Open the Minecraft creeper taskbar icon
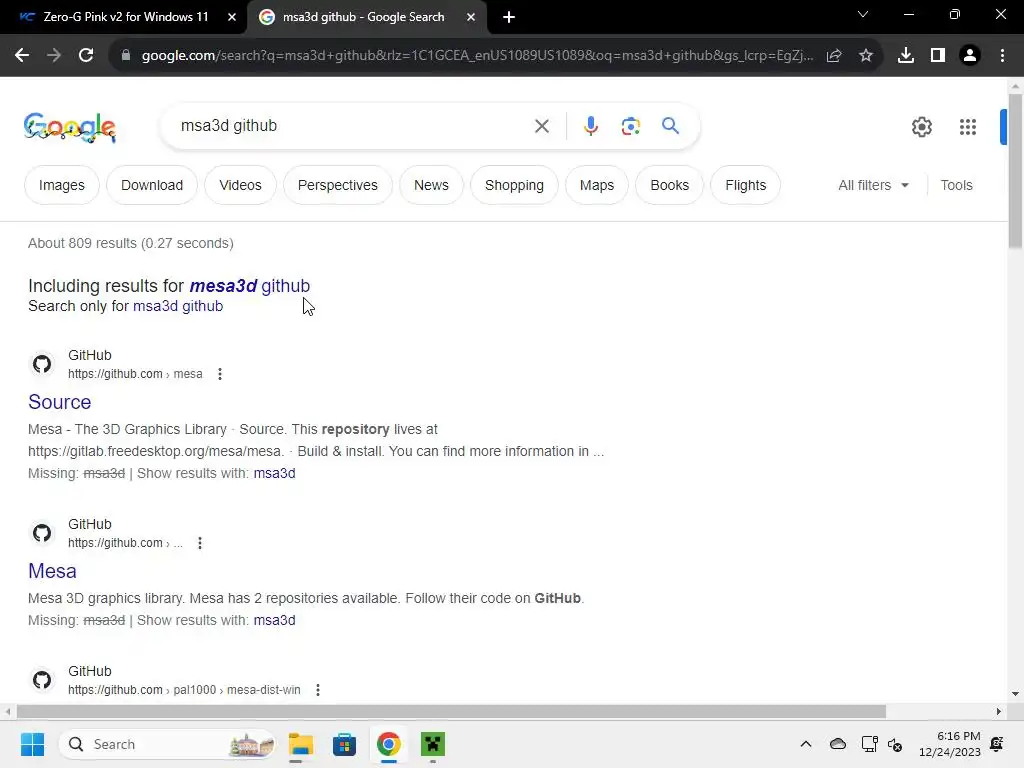1024x768 pixels. 432,744
